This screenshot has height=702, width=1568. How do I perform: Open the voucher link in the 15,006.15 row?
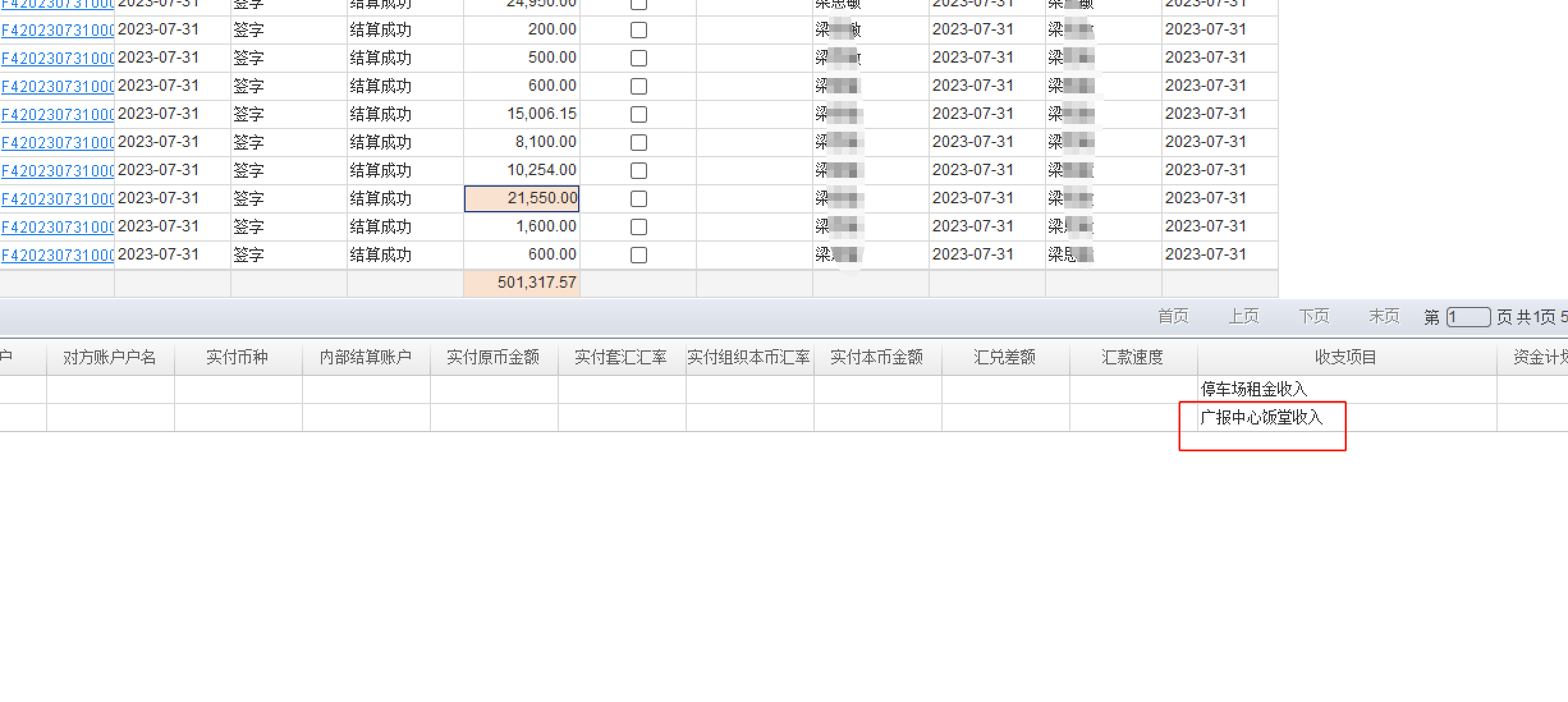(58, 114)
